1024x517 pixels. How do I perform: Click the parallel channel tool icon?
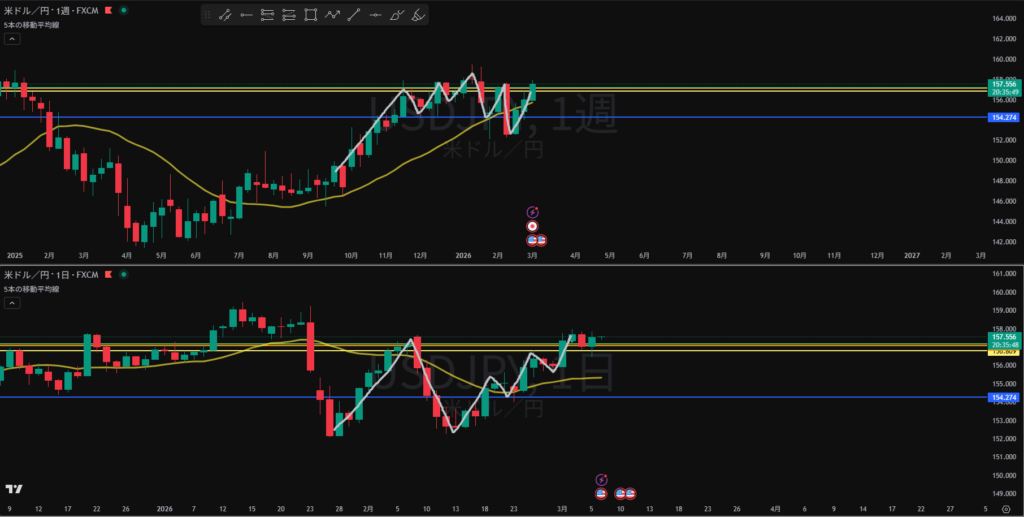[267, 15]
